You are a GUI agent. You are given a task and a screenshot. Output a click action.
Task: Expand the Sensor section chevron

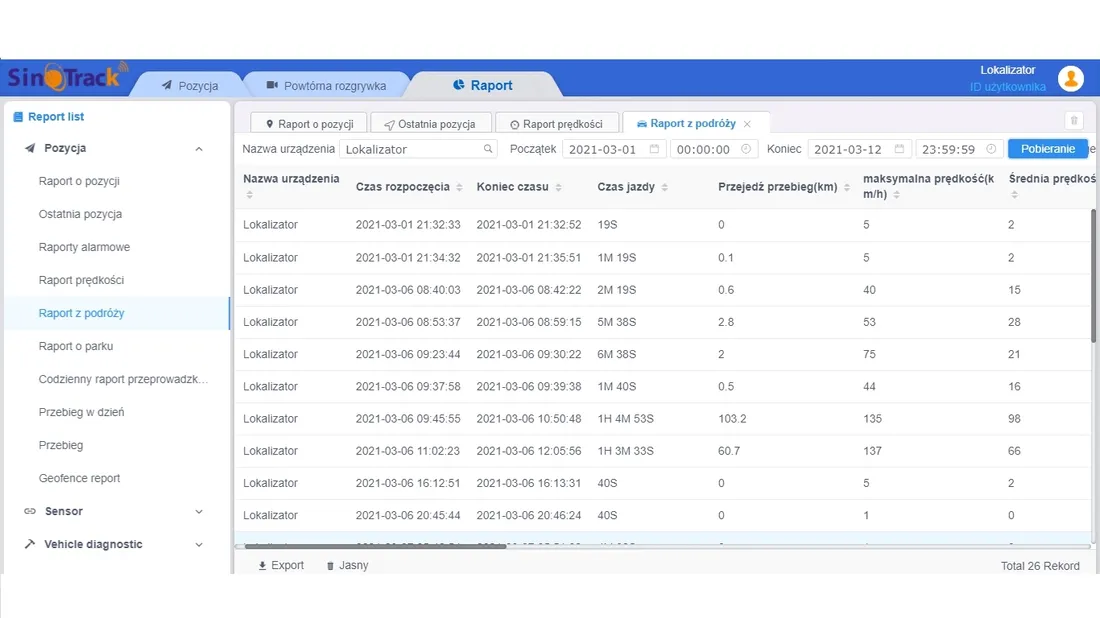199,511
